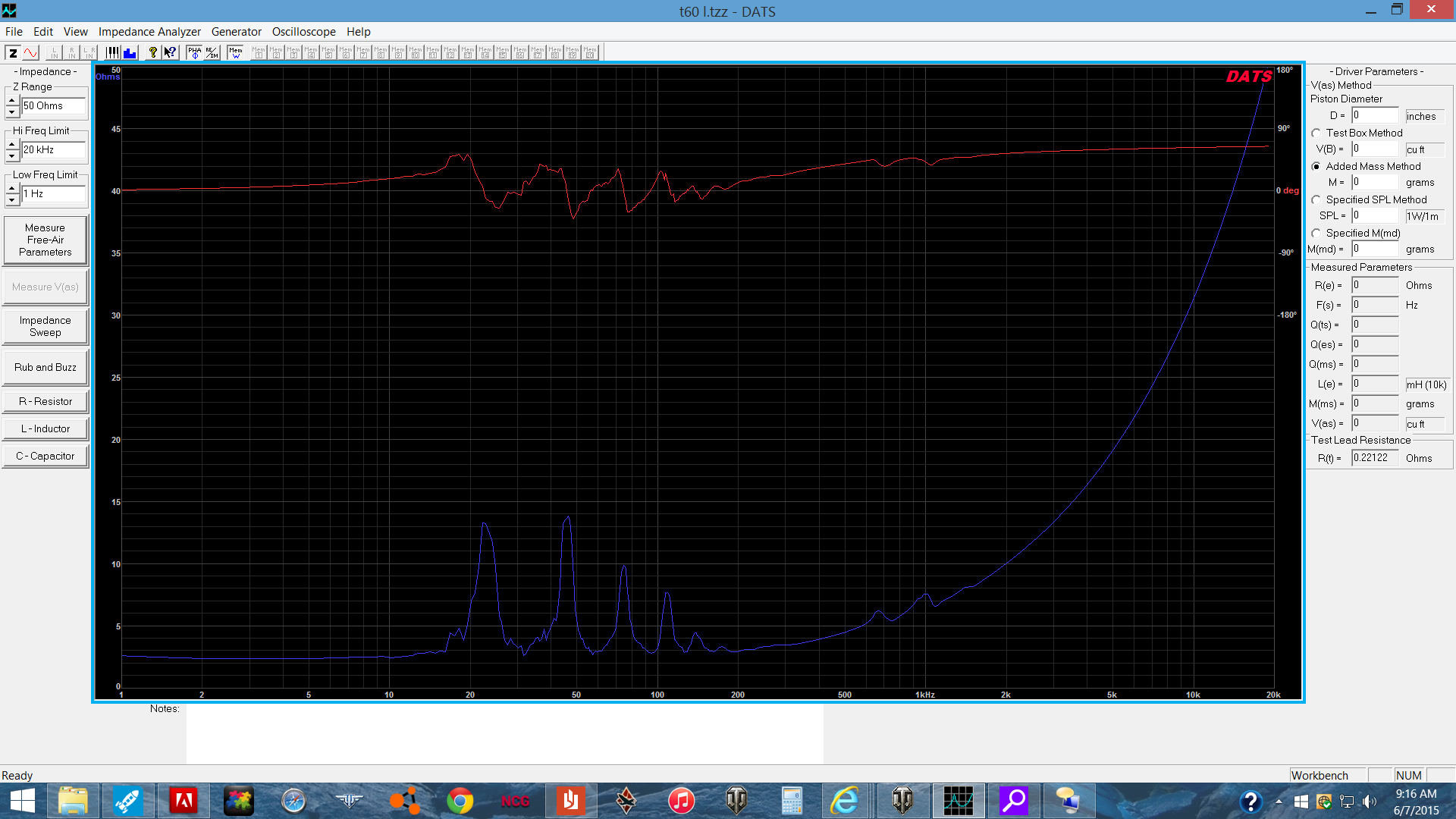This screenshot has width=1456, height=819.
Task: Toggle the PHA phase plot icon
Action: point(195,52)
